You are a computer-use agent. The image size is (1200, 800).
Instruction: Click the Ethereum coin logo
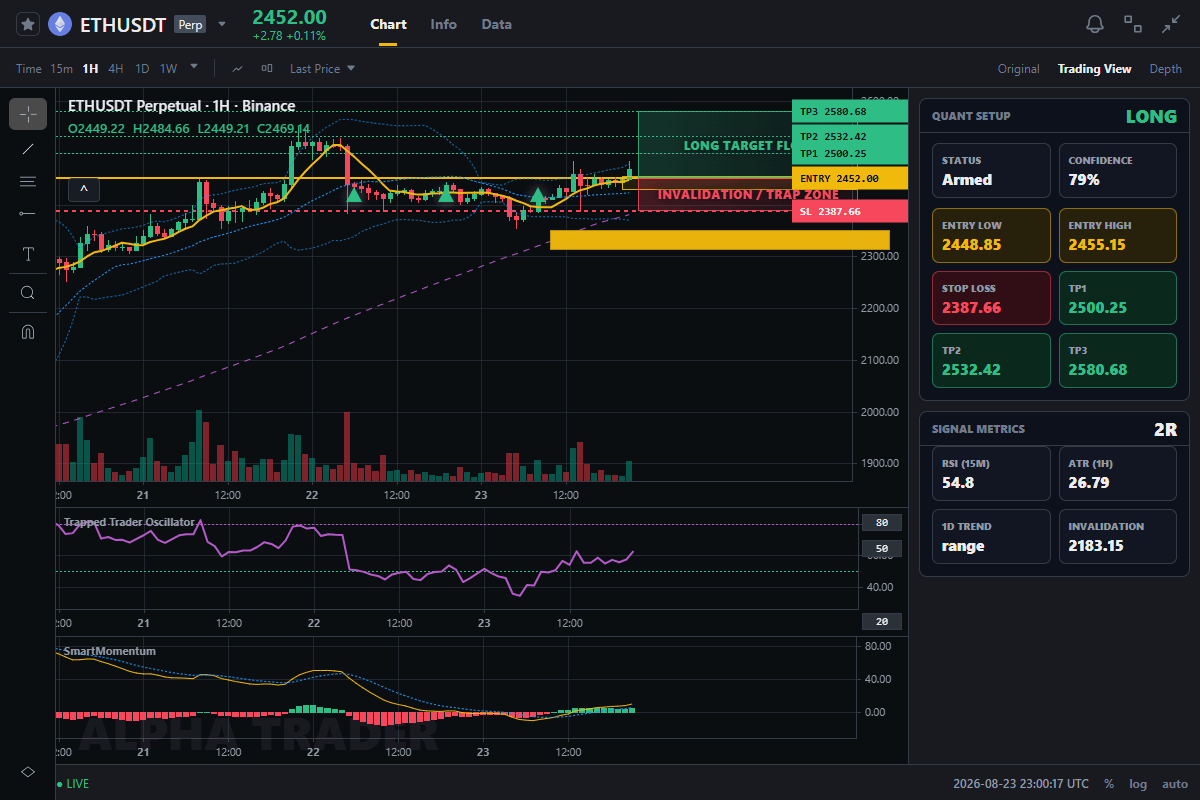(x=60, y=25)
